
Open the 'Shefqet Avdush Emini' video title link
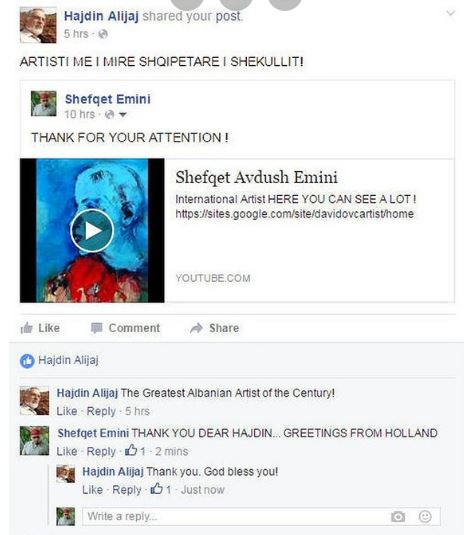[x=257, y=177]
